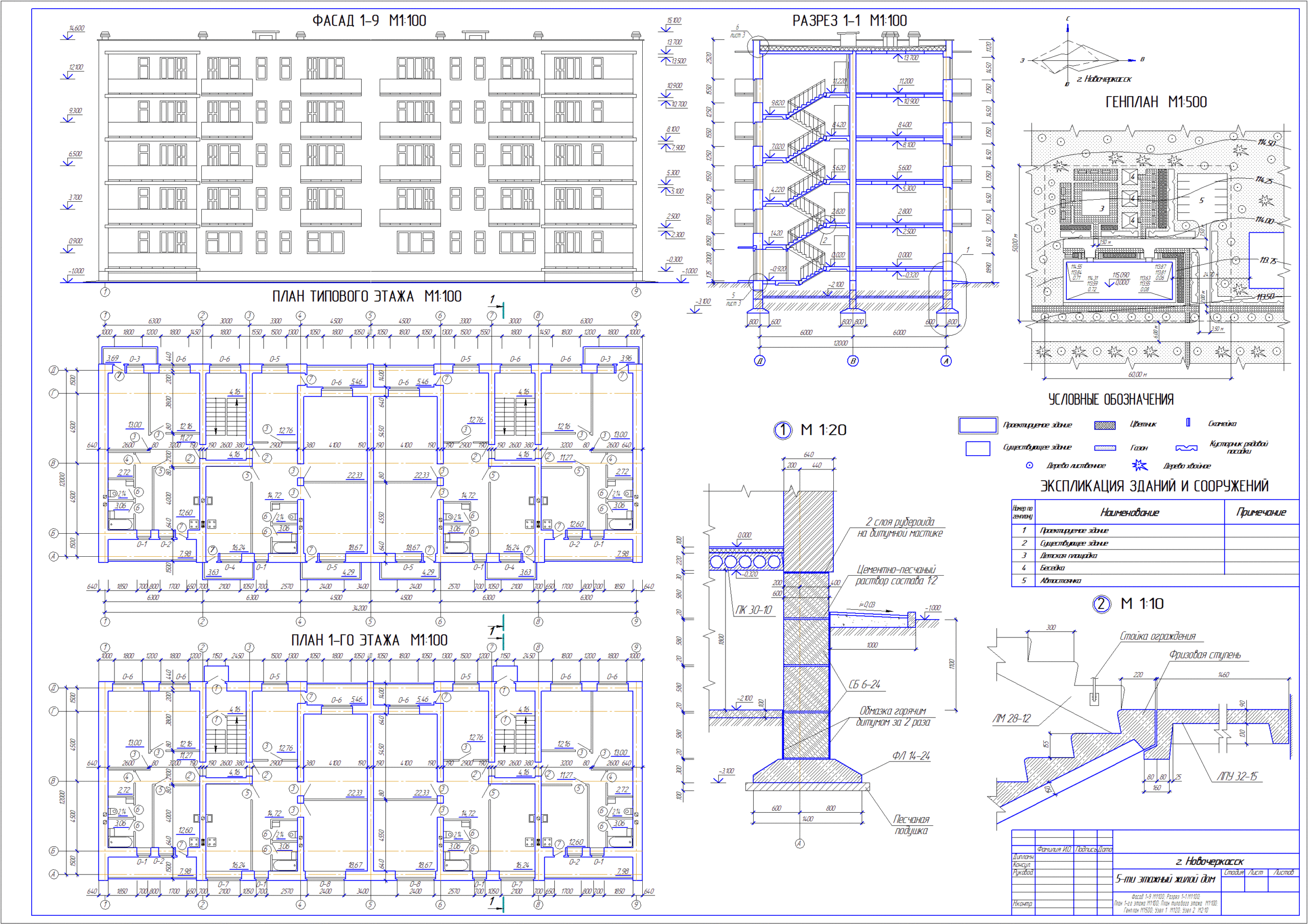The height and width of the screenshot is (924, 1308).
Task: Click the 'Руковод' title block row
Action: coord(1023,873)
